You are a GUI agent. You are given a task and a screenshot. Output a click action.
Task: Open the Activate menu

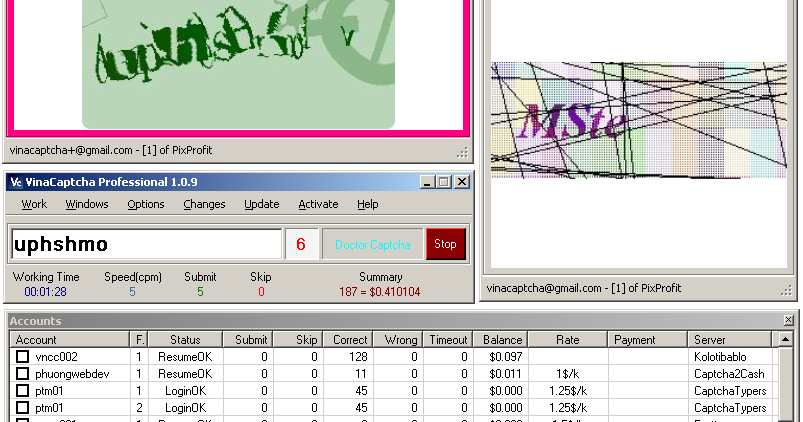tap(318, 204)
